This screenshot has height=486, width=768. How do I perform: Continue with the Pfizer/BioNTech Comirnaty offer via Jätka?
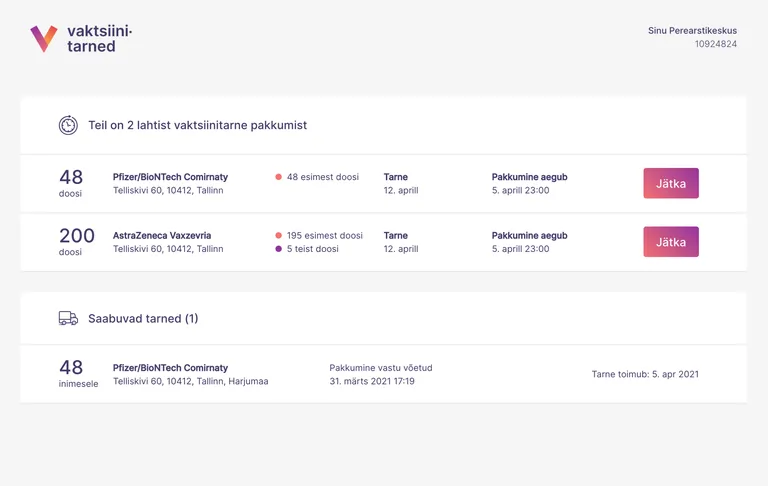pos(671,183)
